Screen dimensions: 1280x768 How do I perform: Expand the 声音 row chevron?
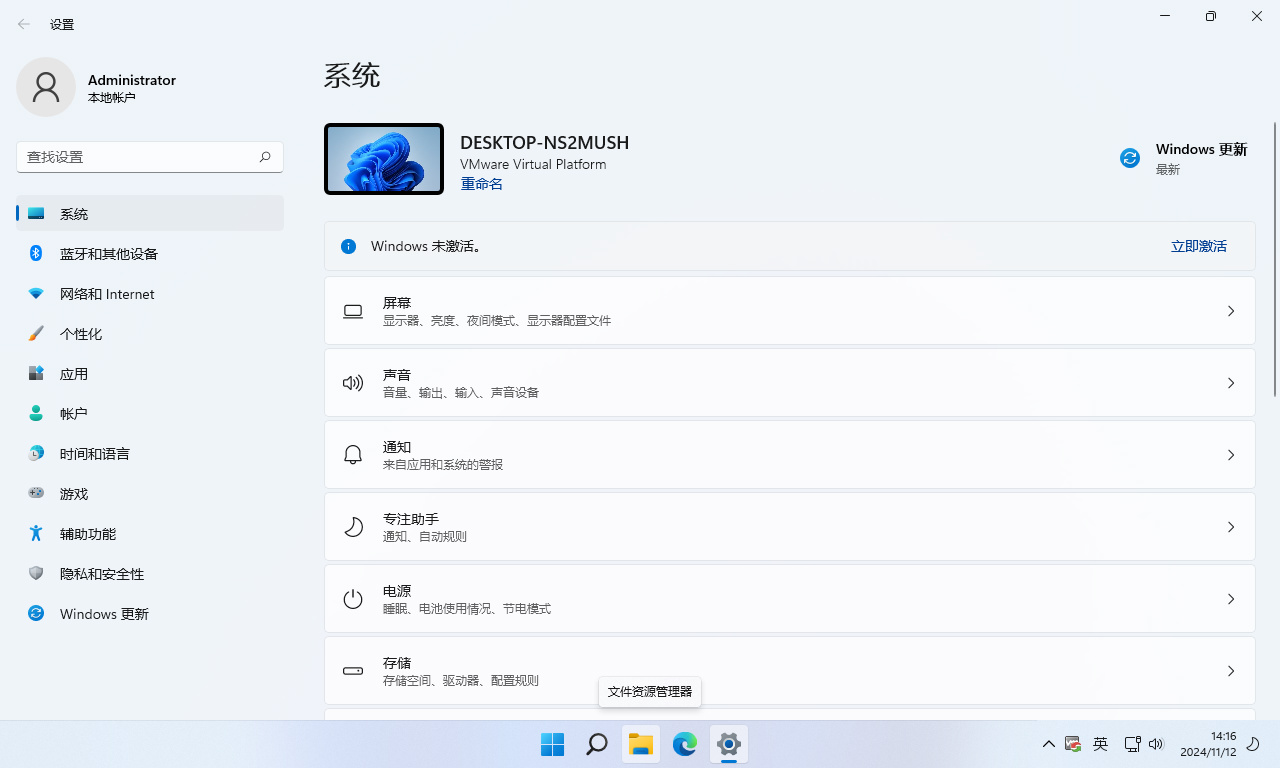click(x=1231, y=383)
